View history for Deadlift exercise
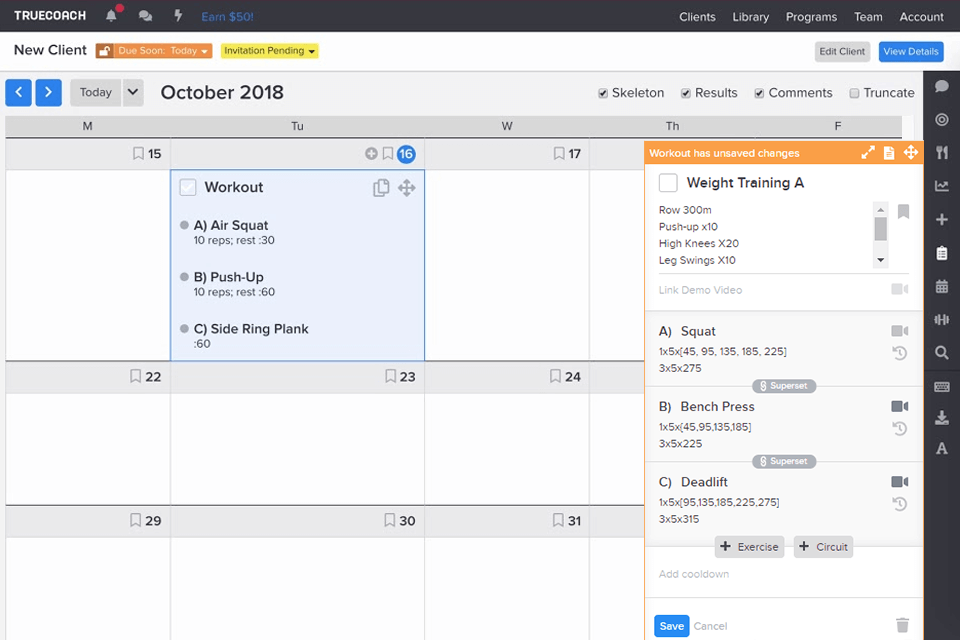Image resolution: width=960 pixels, height=640 pixels. coord(899,503)
